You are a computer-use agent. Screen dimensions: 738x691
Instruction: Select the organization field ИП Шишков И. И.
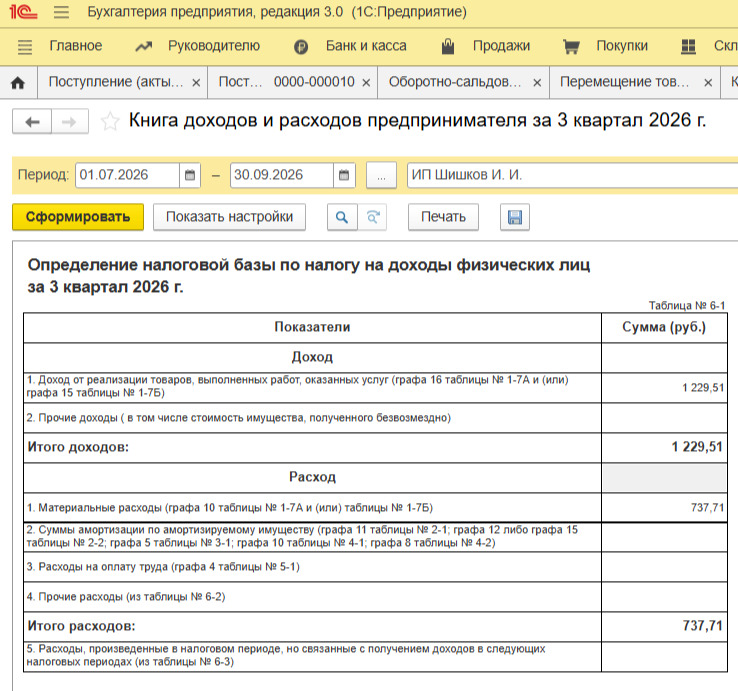[x=572, y=175]
